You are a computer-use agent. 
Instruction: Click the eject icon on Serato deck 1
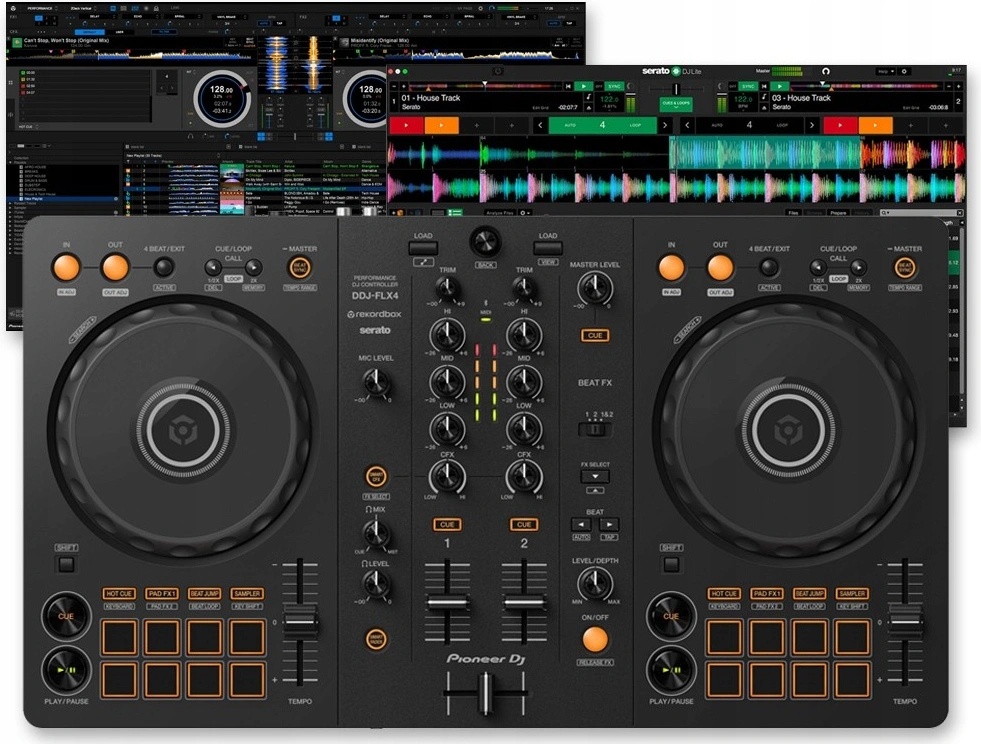pyautogui.click(x=588, y=108)
